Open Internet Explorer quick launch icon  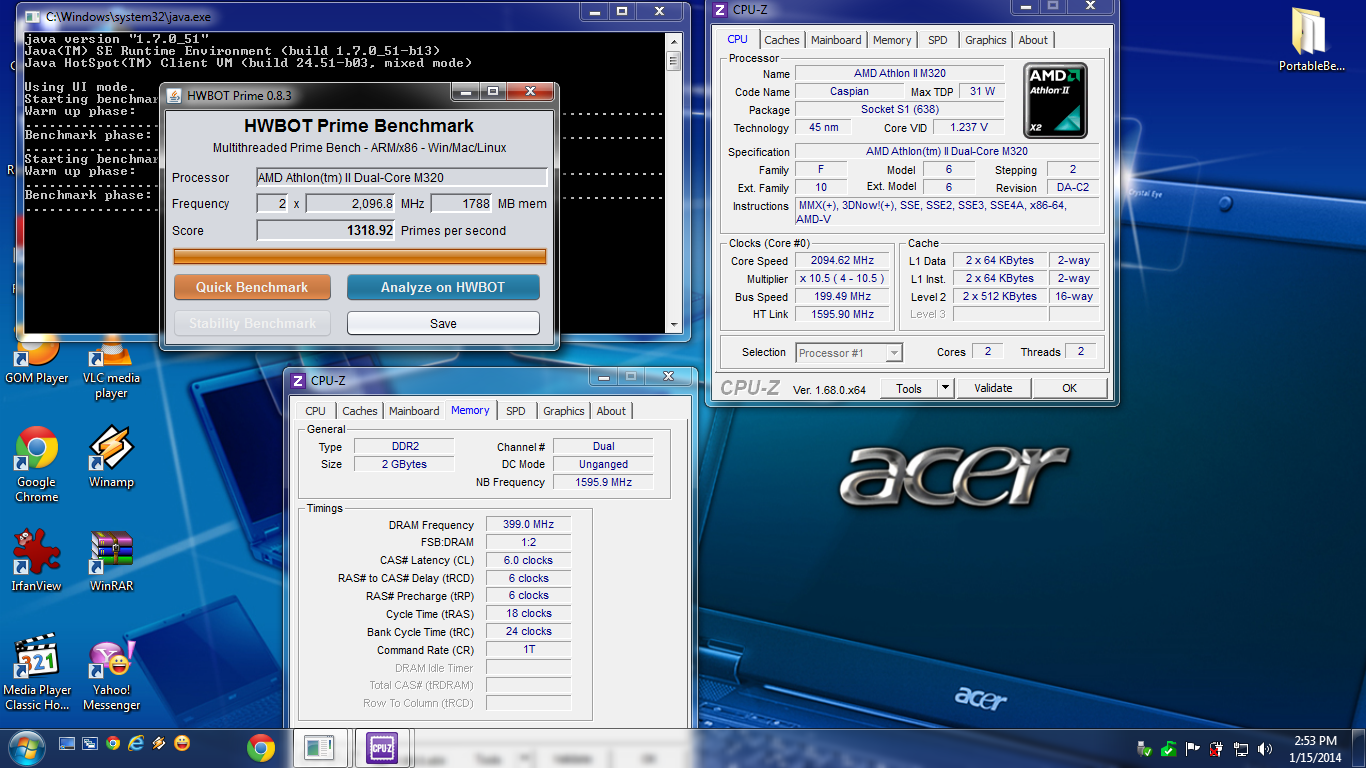(136, 744)
